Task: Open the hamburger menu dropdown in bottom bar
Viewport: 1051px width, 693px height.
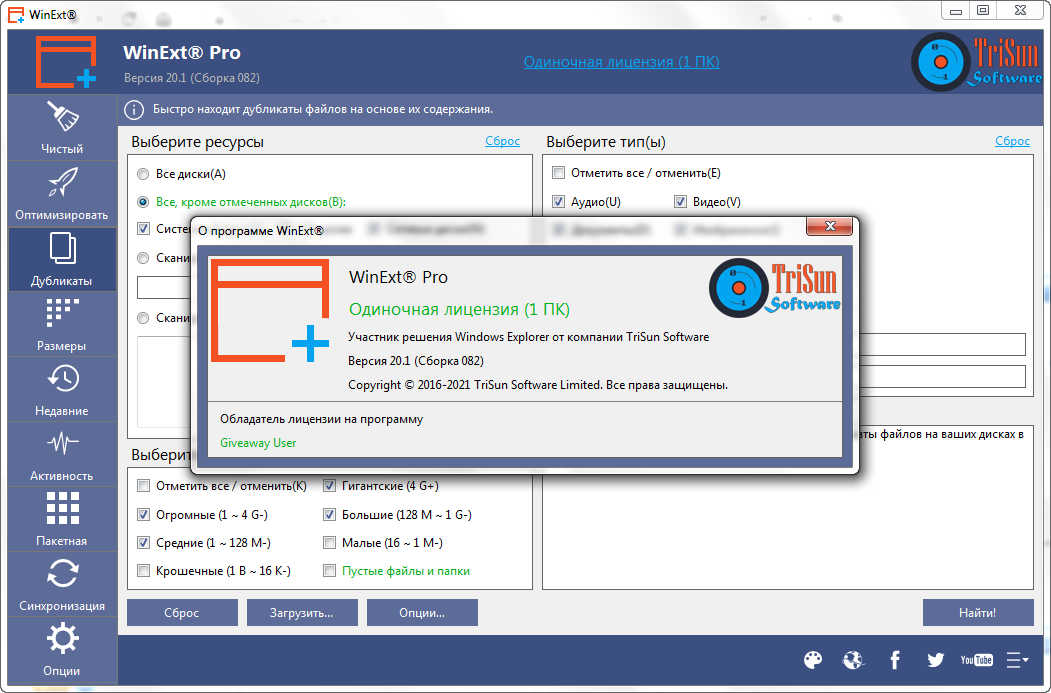Action: coord(1017,660)
